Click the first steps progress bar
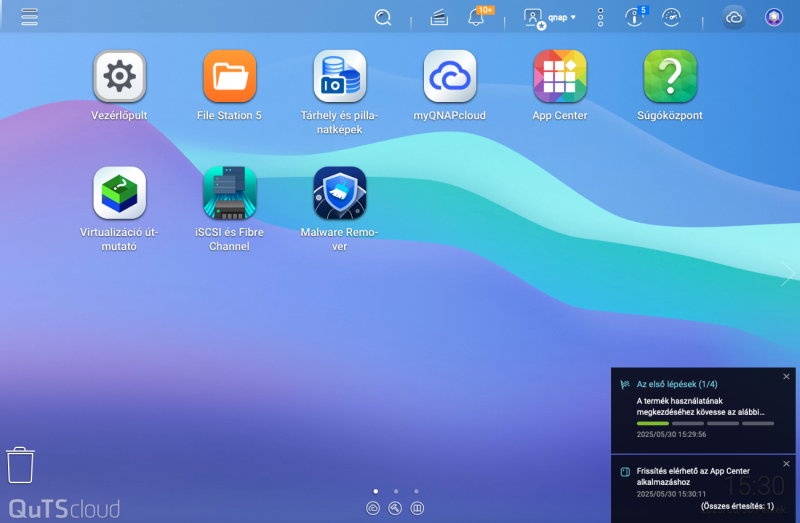Image resolution: width=800 pixels, height=523 pixels. pos(705,423)
